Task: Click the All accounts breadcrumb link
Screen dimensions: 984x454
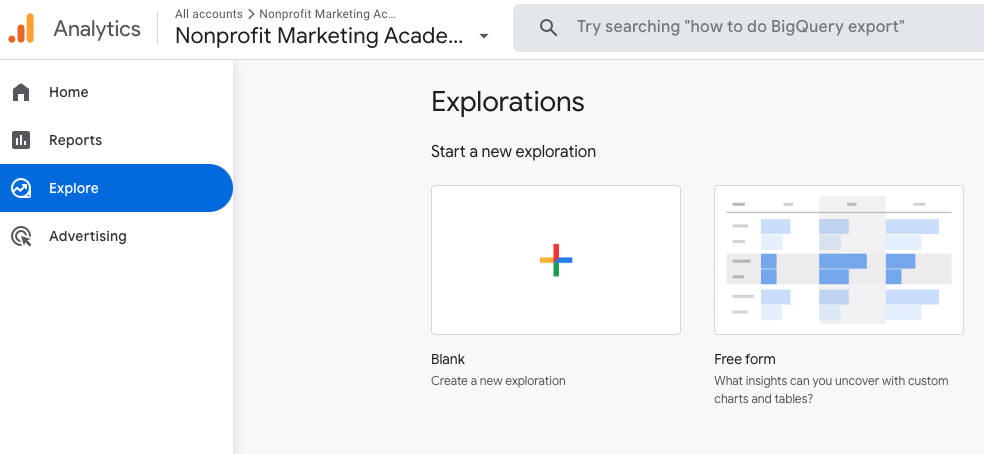Action: (208, 14)
